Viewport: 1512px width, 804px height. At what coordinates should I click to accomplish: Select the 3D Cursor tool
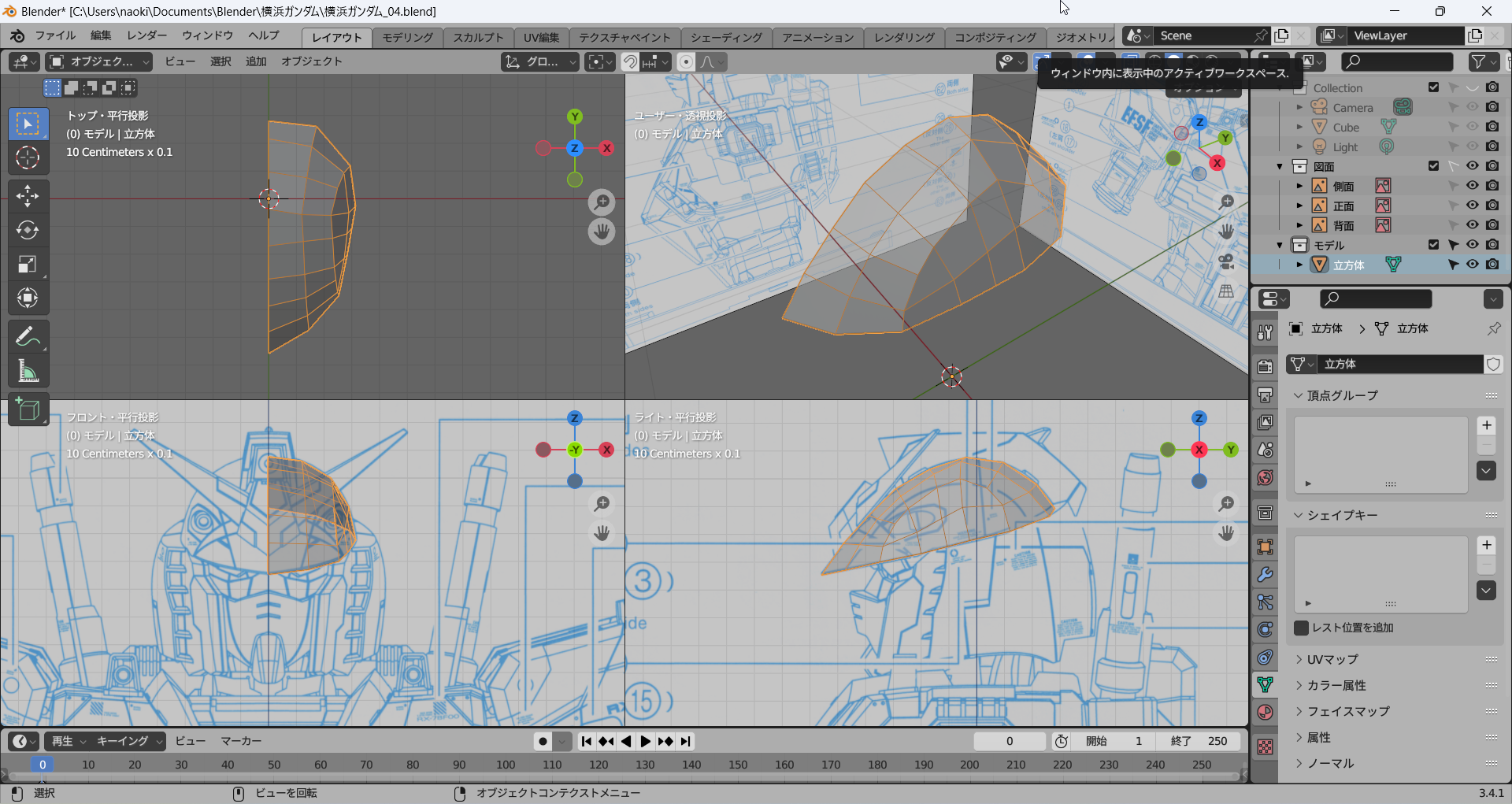tap(28, 157)
